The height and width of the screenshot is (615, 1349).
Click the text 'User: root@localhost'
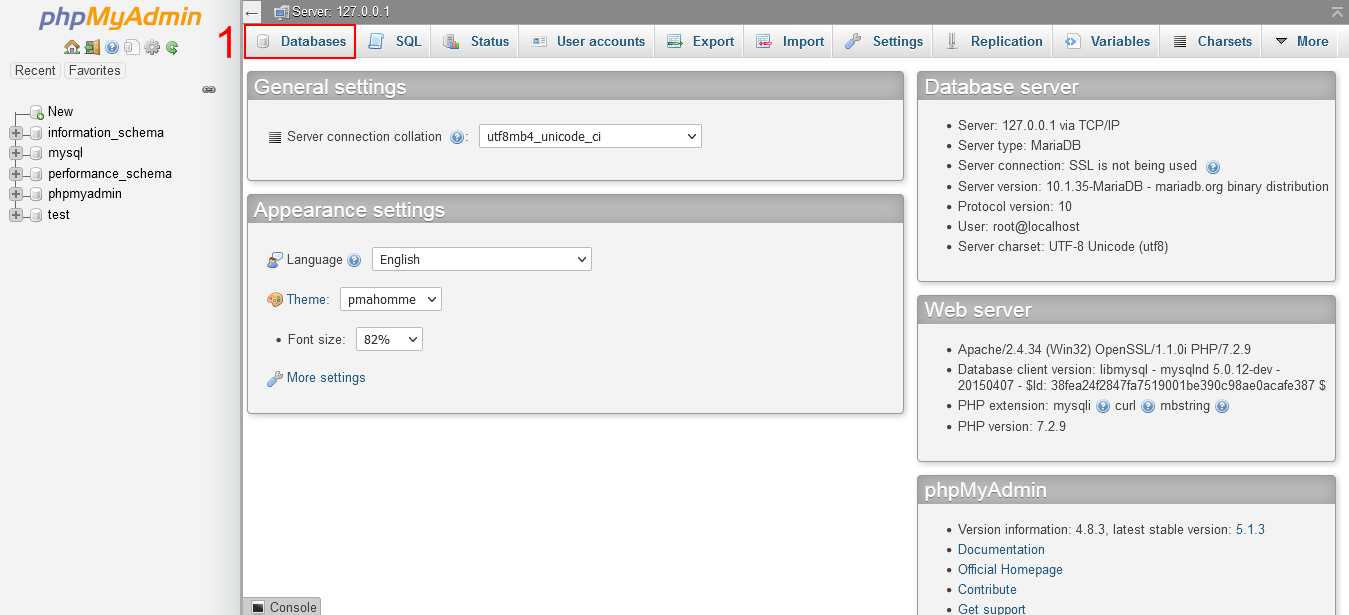coord(1019,227)
